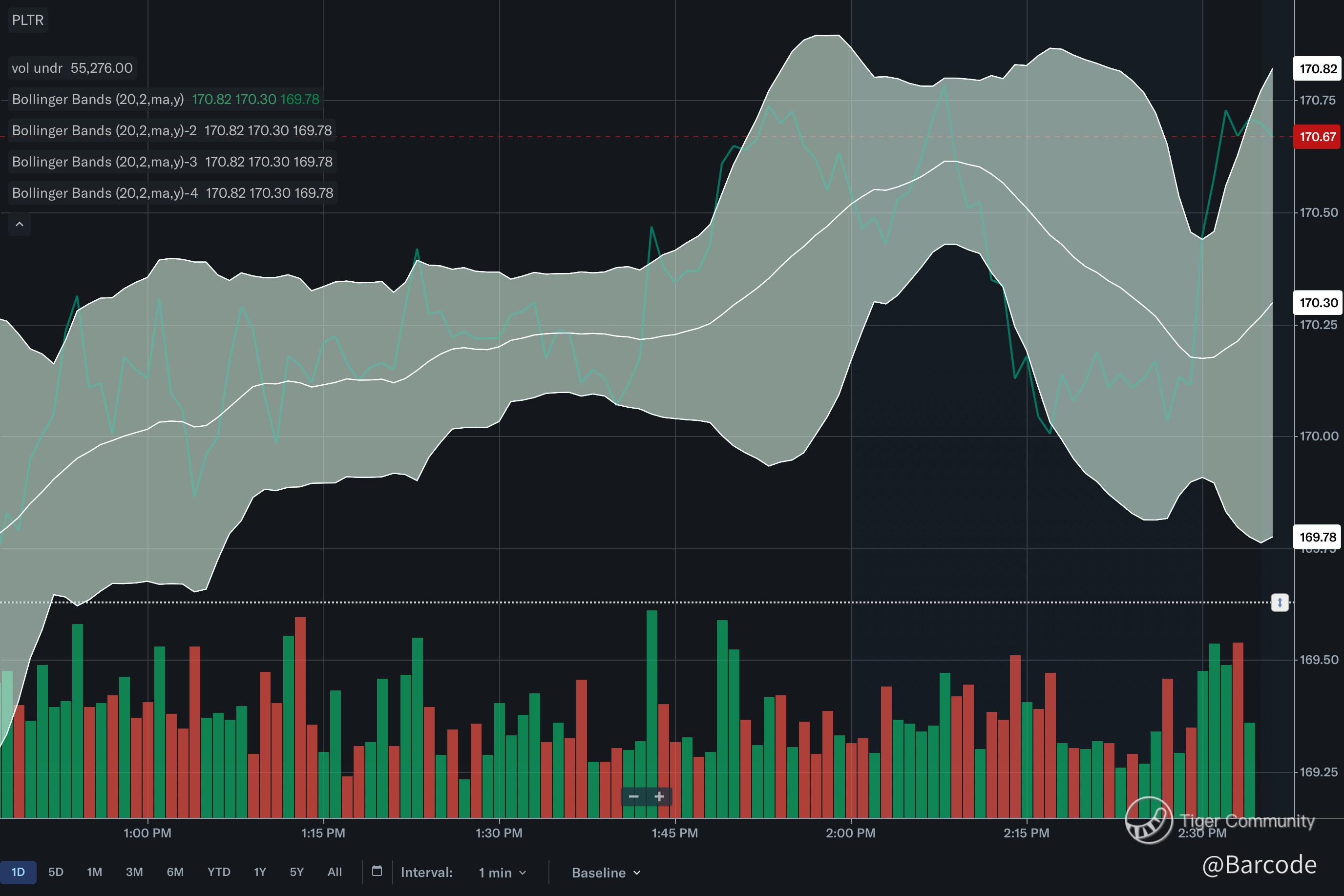Select the Bollinger Bands (20,2,ma,y)-2 legend

coord(104,130)
